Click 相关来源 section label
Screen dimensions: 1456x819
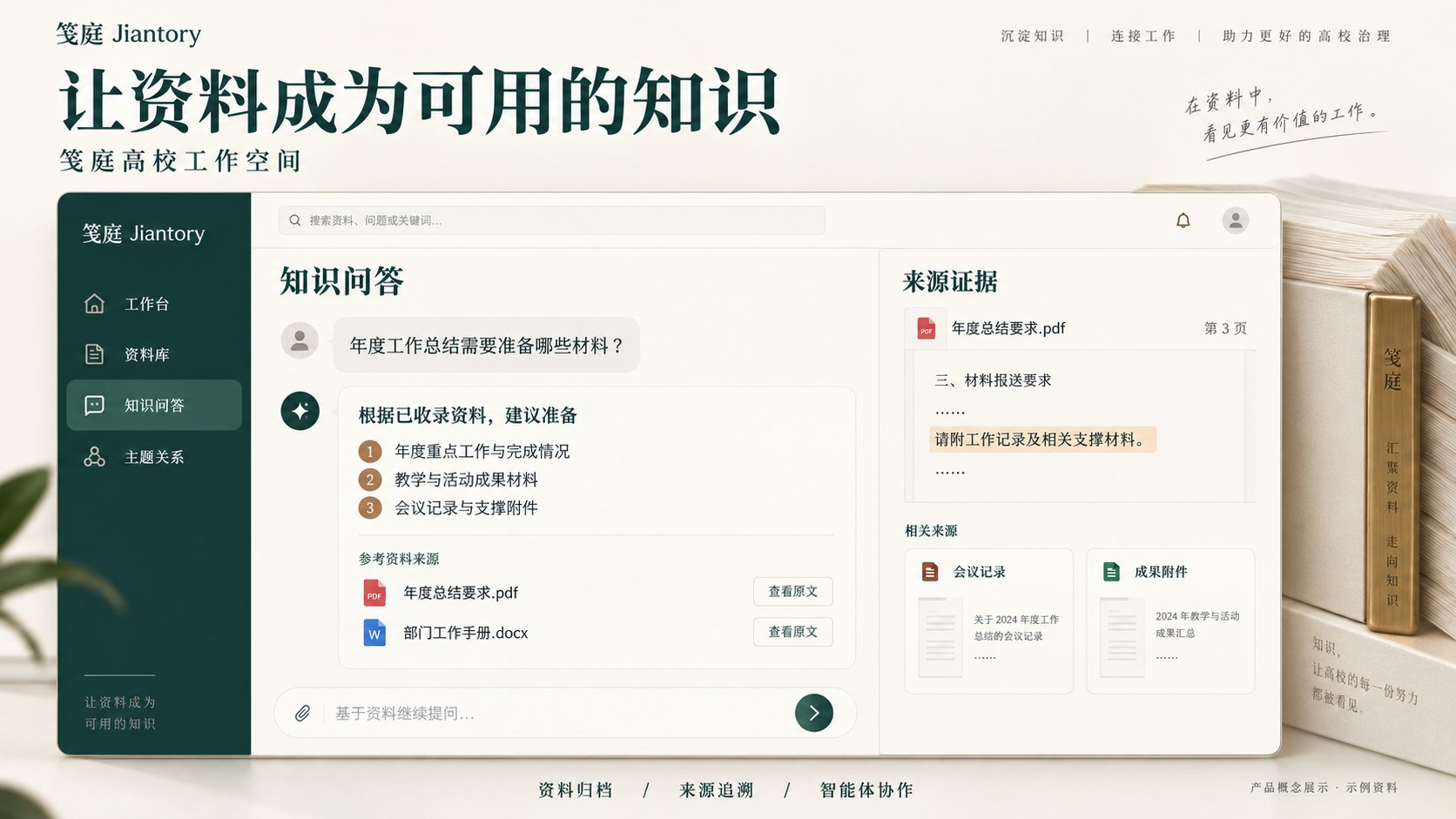[x=931, y=531]
